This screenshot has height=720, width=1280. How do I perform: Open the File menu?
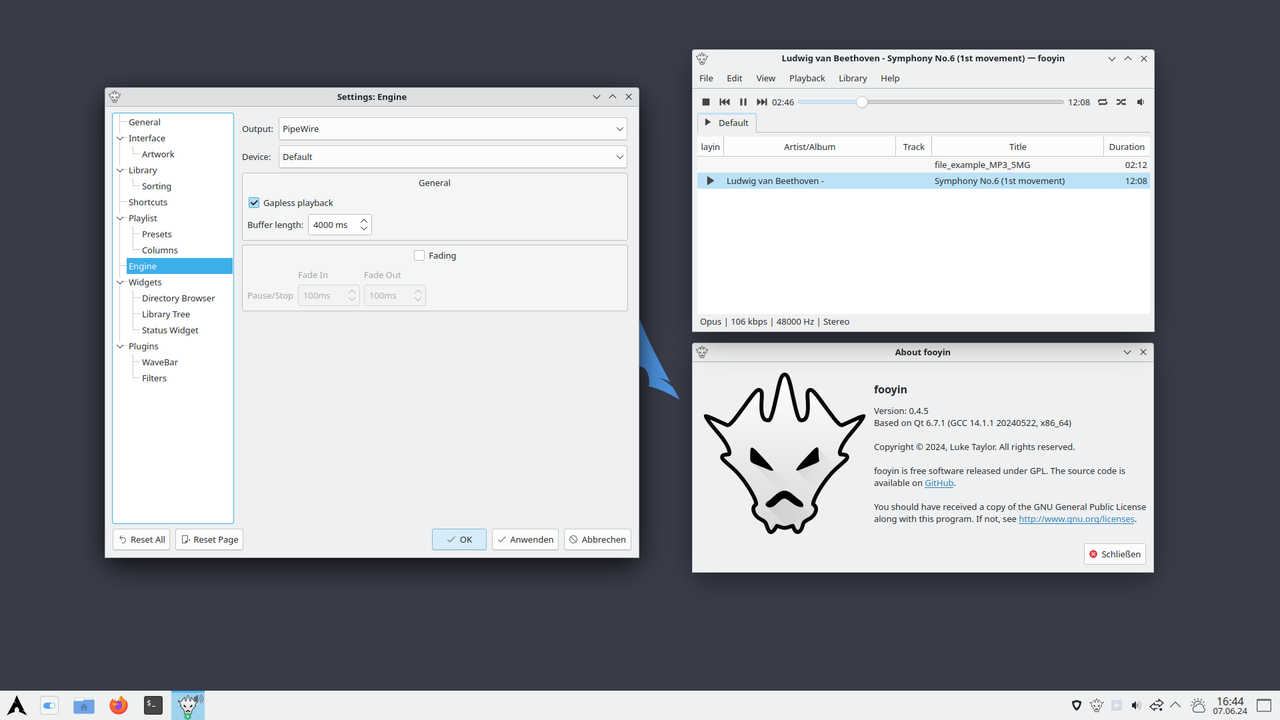pos(706,78)
